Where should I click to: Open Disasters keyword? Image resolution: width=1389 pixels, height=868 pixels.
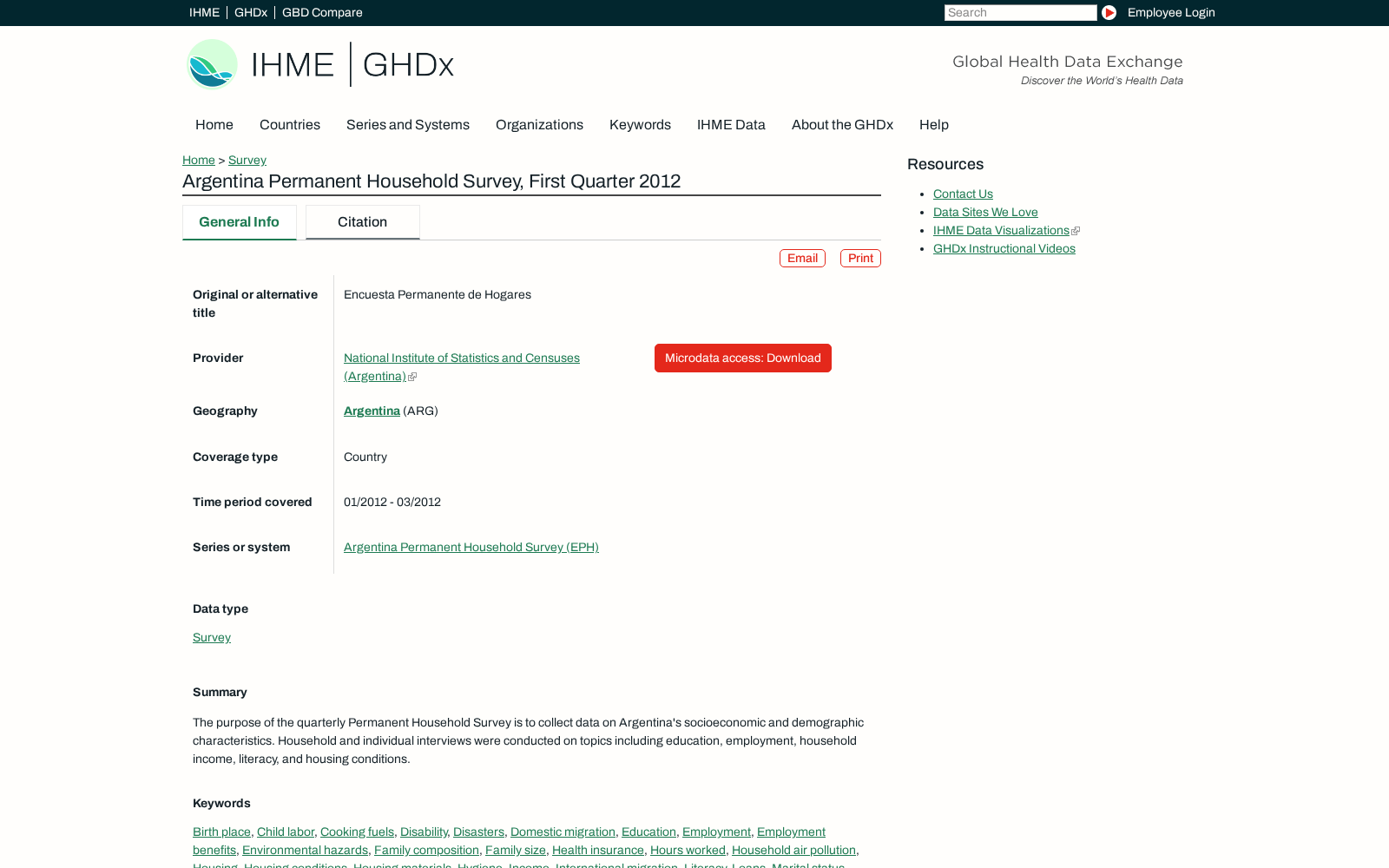click(478, 832)
